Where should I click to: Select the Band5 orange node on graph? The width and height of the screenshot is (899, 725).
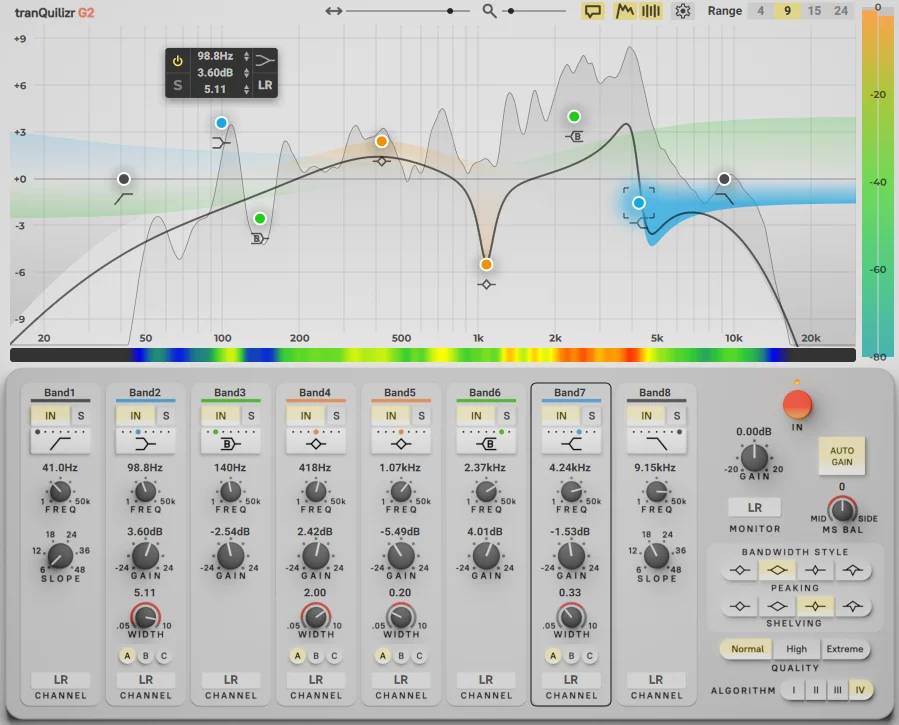(x=486, y=264)
